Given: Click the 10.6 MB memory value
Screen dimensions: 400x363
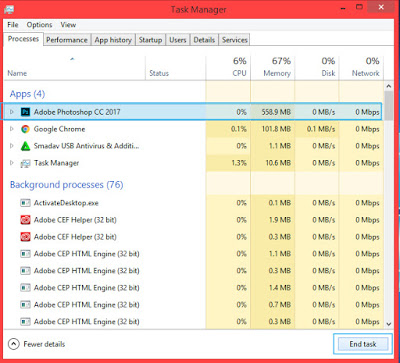Looking at the screenshot, I should pyautogui.click(x=278, y=163).
